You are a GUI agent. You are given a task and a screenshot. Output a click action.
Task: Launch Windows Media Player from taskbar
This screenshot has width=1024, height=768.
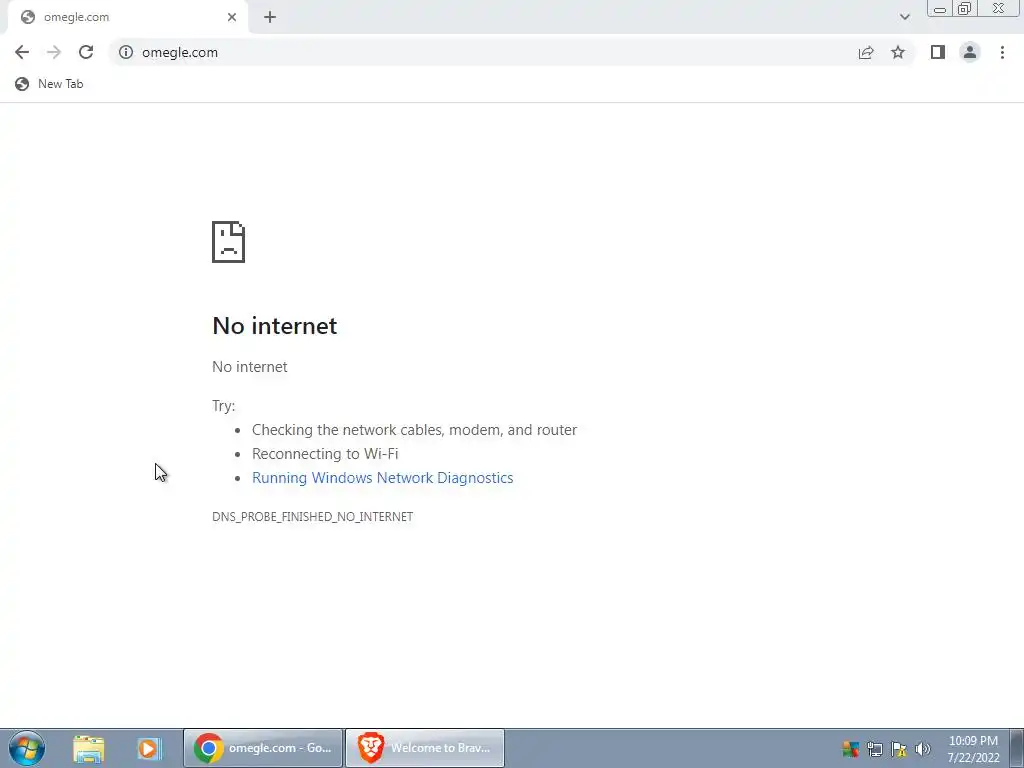click(x=149, y=748)
